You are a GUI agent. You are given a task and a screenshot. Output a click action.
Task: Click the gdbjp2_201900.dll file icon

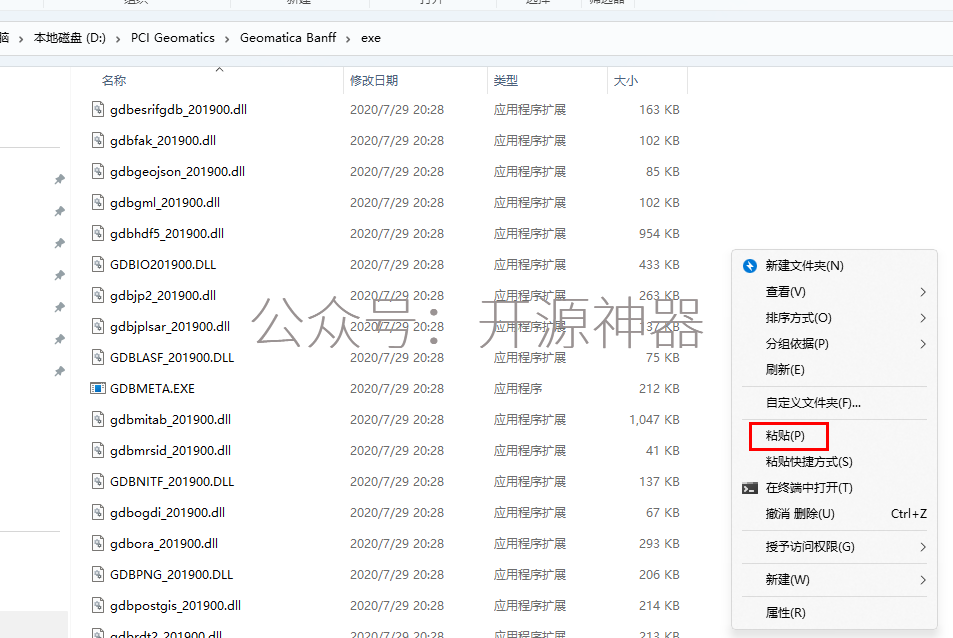pyautogui.click(x=98, y=295)
